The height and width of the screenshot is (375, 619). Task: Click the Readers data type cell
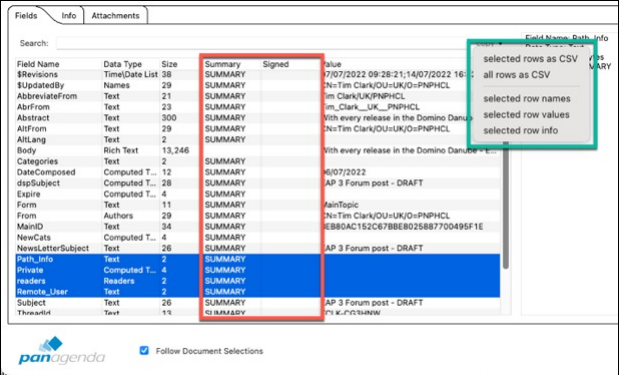[x=119, y=281]
